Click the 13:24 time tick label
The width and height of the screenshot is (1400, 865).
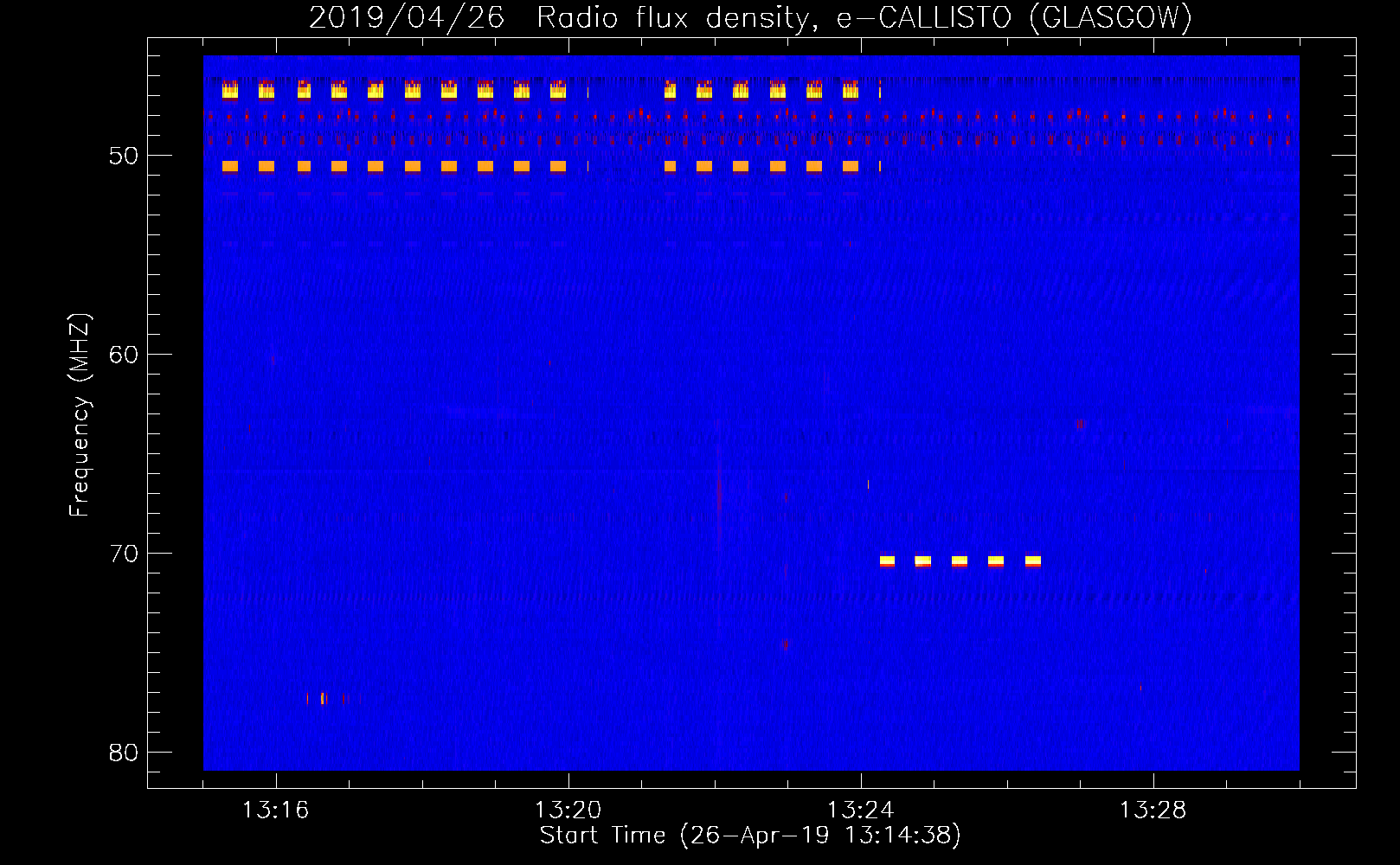[860, 811]
